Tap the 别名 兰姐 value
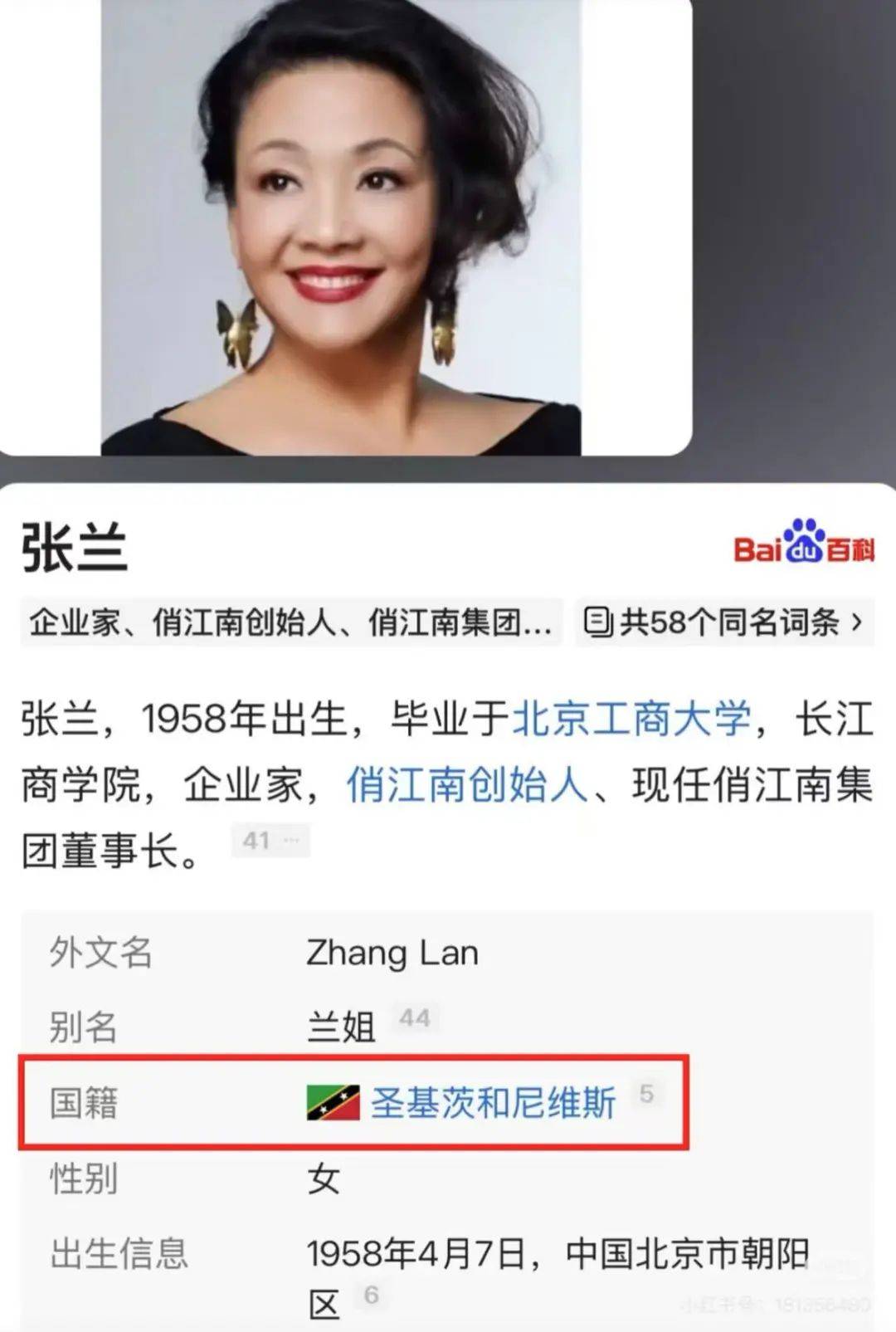This screenshot has height=1332, width=896. [x=341, y=1027]
